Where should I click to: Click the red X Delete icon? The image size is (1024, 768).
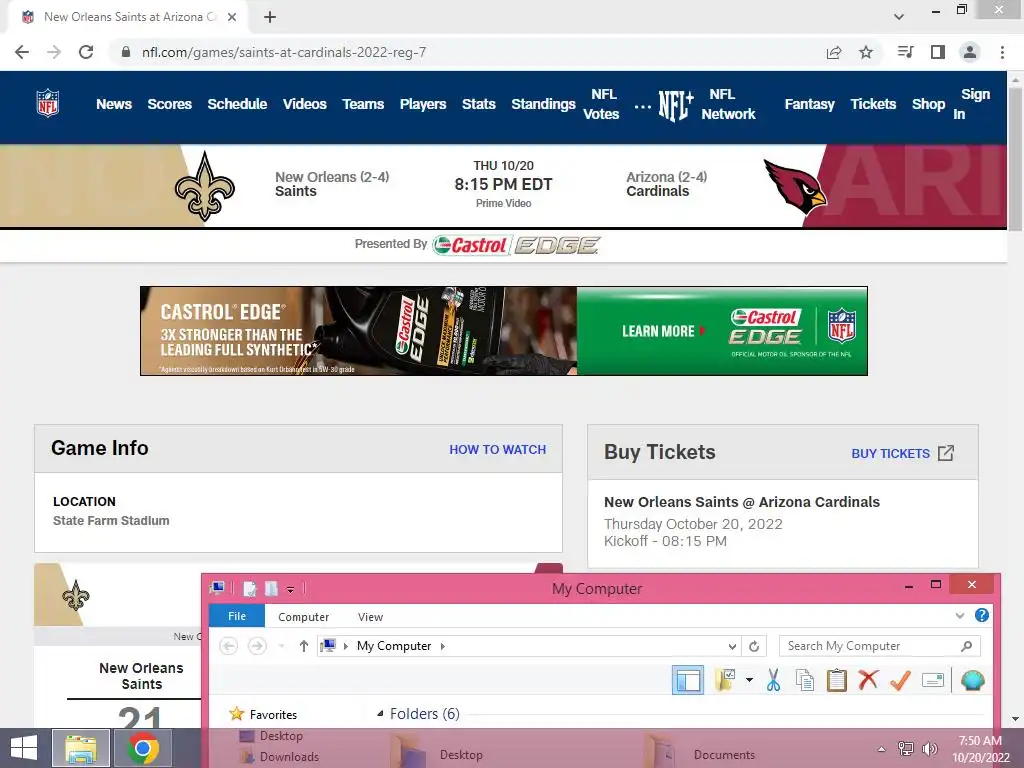(868, 680)
